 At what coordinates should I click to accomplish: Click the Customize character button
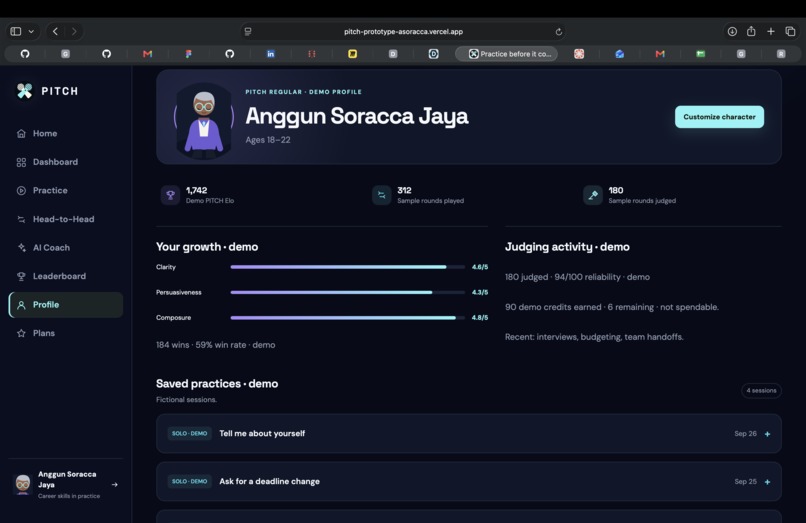click(719, 117)
